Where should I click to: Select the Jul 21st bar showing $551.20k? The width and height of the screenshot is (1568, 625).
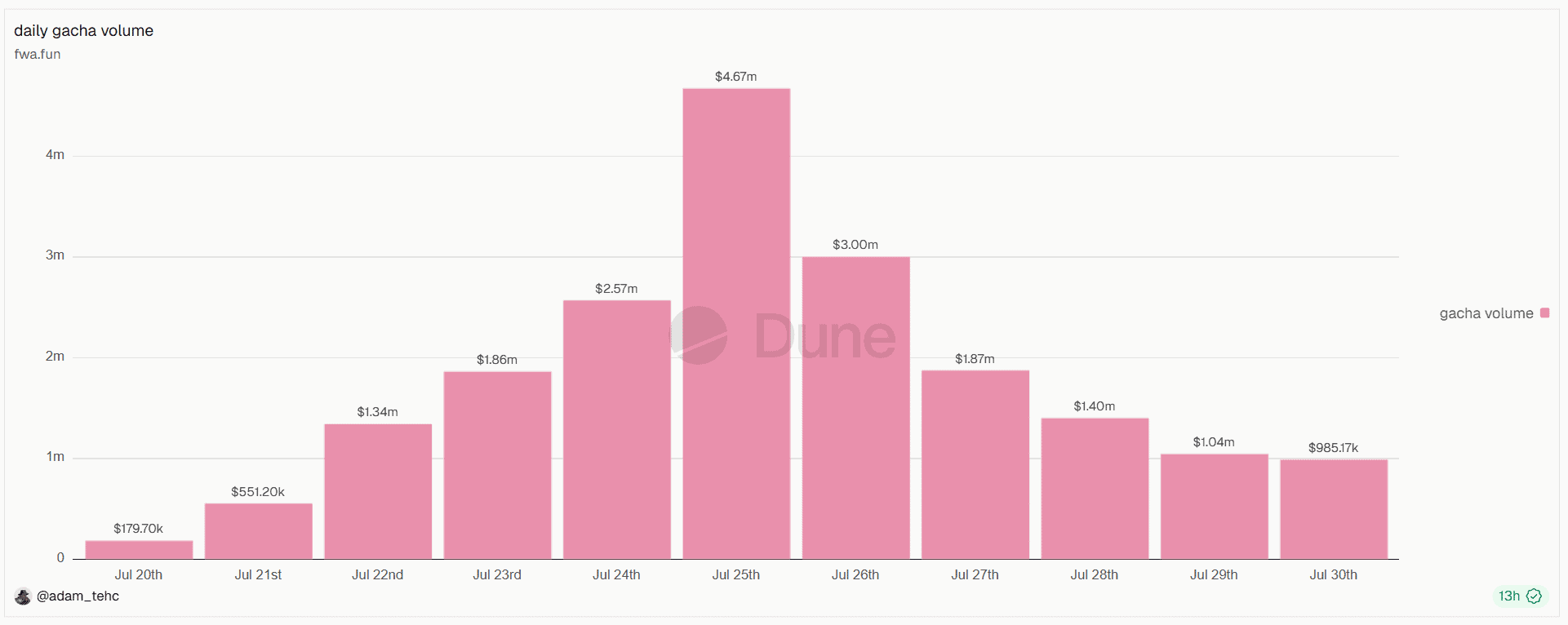tap(259, 531)
